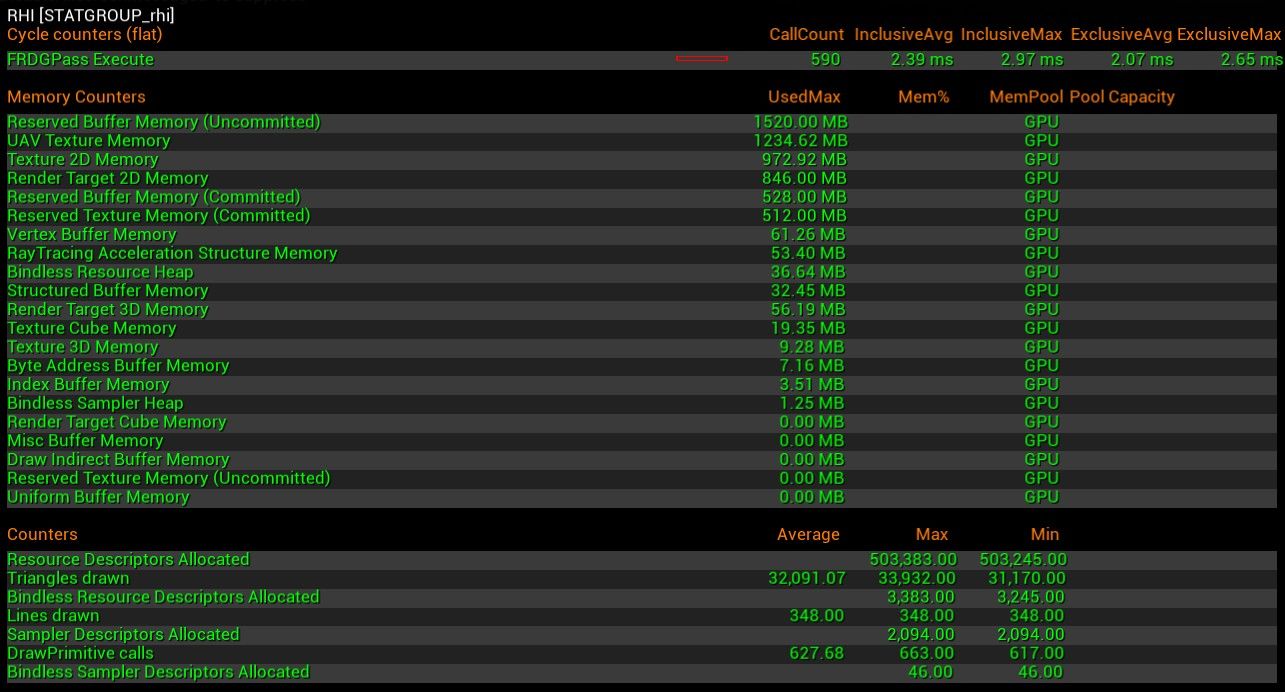The image size is (1285, 692).
Task: Click the 2.39 ms inclusive average value
Action: coord(922,59)
